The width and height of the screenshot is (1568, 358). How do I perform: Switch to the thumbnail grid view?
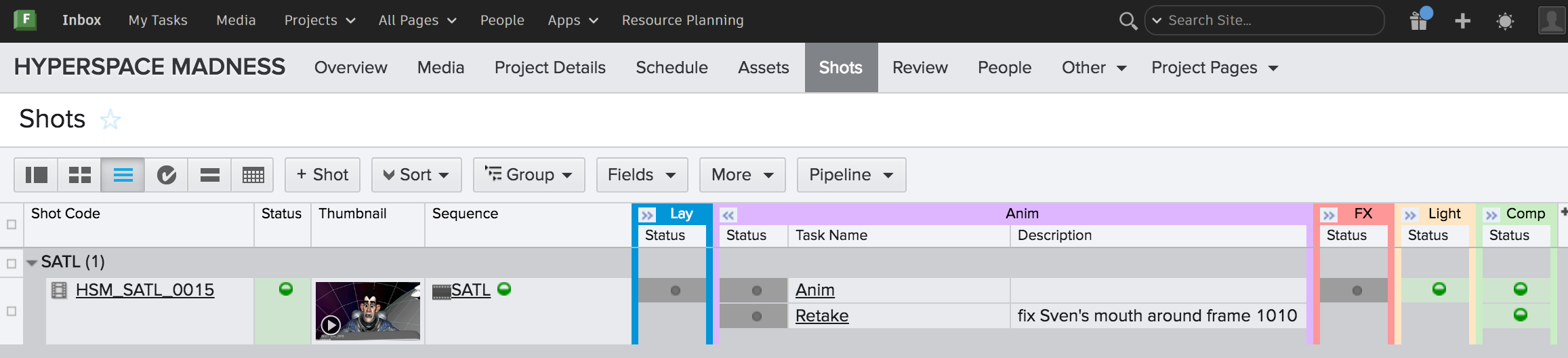[79, 175]
